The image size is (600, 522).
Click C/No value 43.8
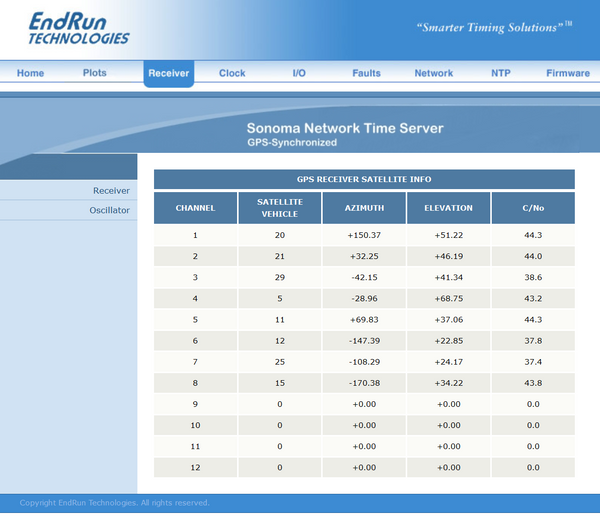(x=533, y=383)
